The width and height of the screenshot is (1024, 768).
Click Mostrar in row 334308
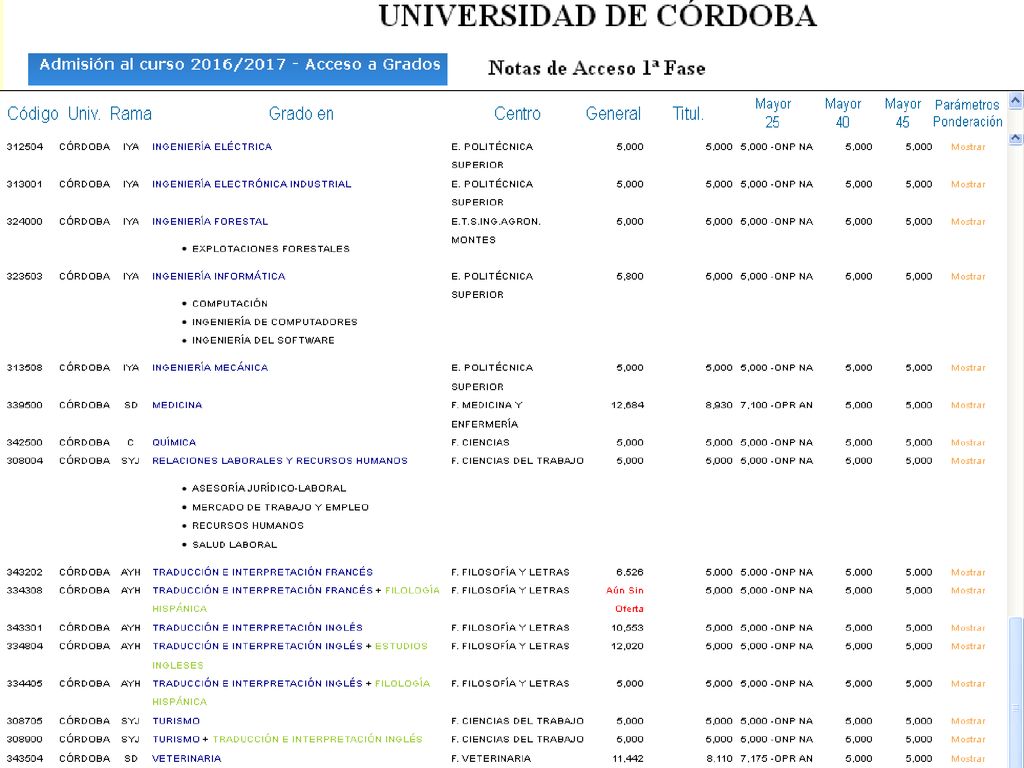click(968, 590)
